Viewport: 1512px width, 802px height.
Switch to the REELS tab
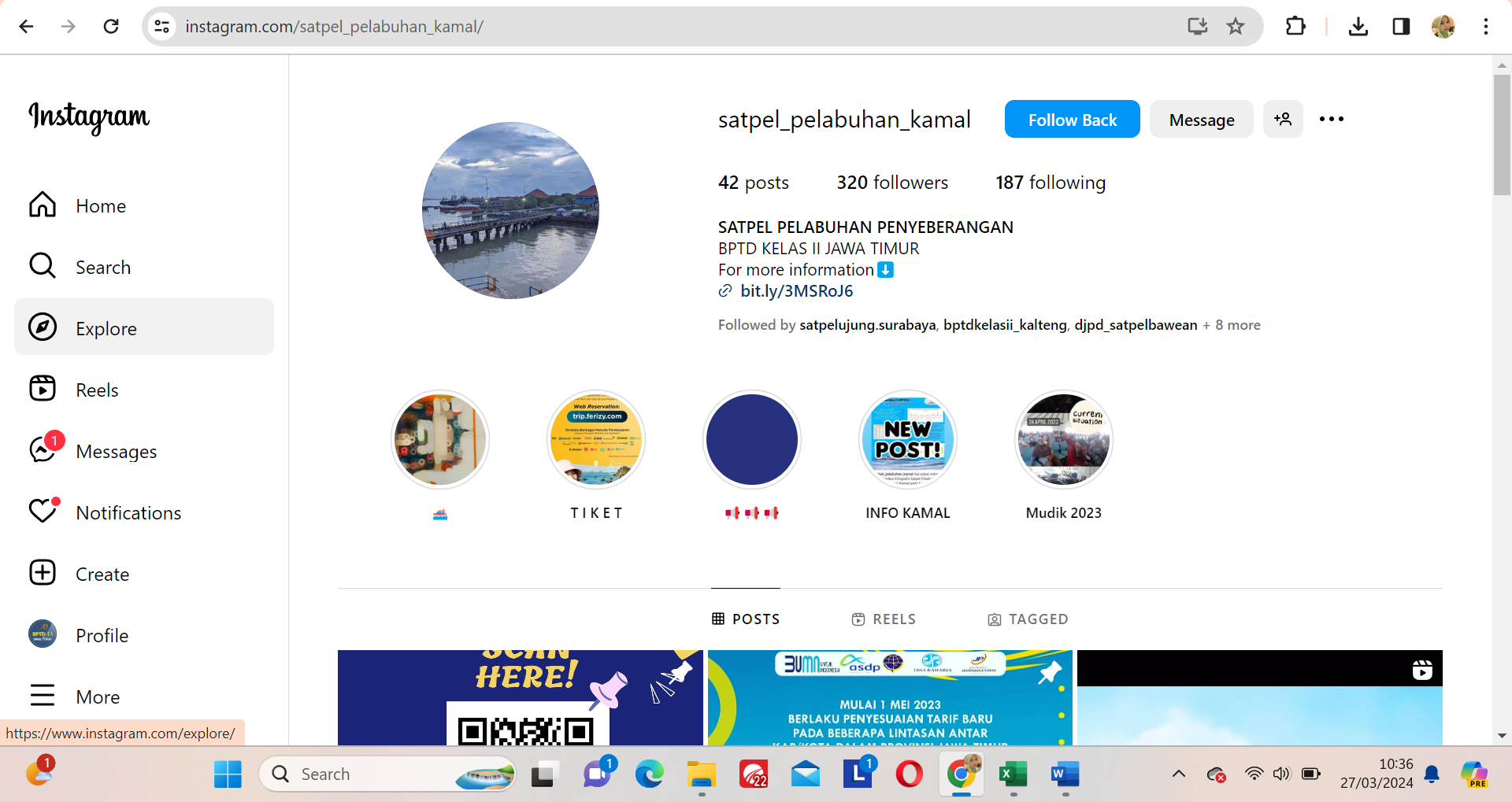884,619
